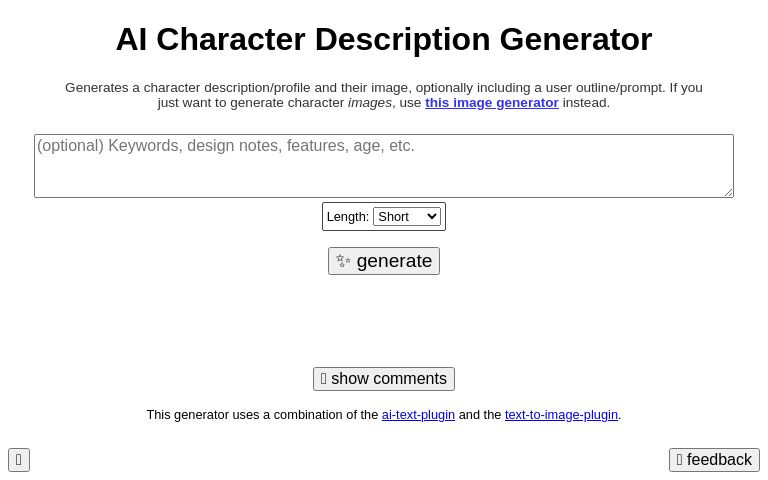This screenshot has height=480, width=768.
Task: Click the "This generator uses a combination" footer text
Action: click(x=262, y=415)
